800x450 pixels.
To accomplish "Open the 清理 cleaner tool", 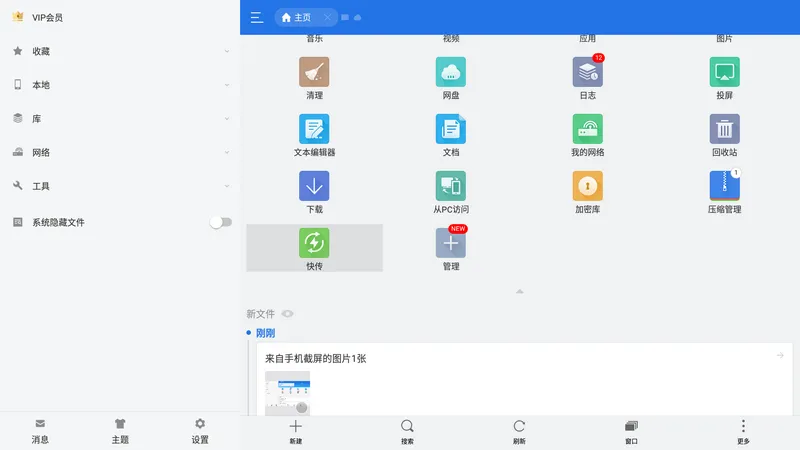I will pos(314,78).
